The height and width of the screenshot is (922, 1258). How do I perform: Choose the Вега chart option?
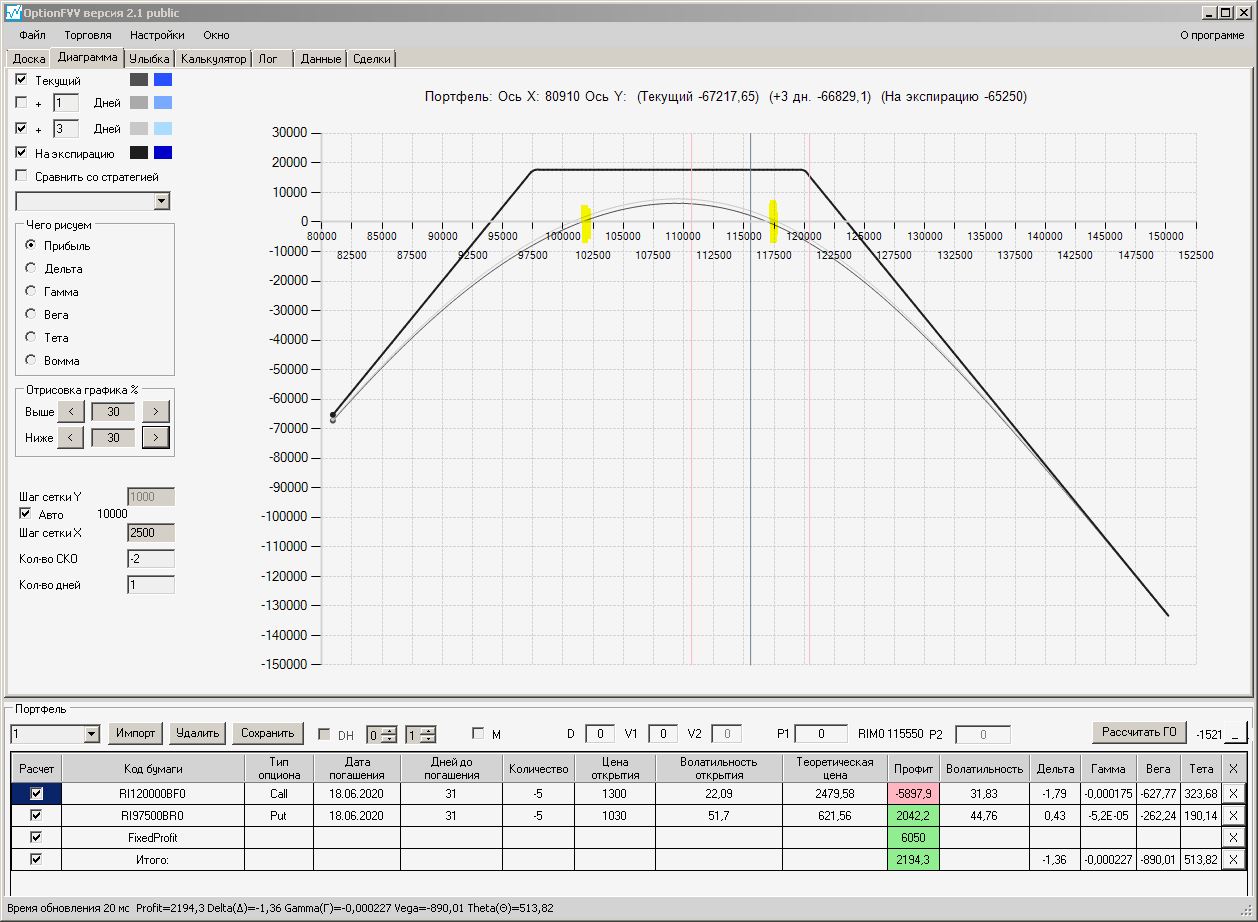31,314
